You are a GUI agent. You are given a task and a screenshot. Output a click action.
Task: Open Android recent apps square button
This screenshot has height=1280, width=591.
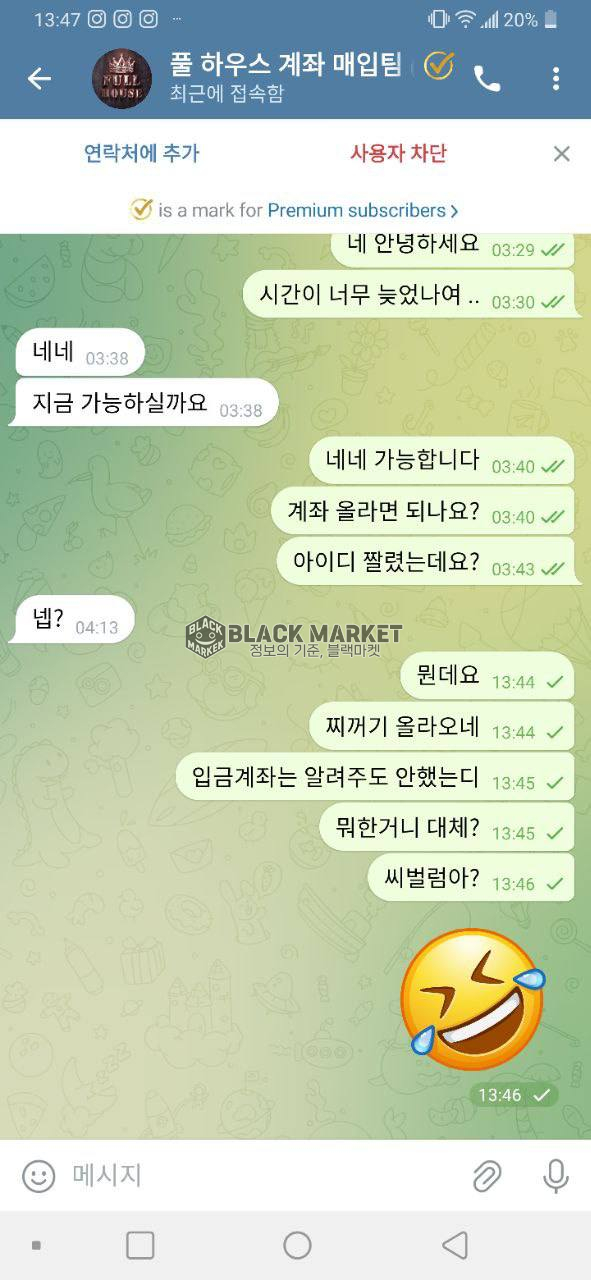point(140,1245)
